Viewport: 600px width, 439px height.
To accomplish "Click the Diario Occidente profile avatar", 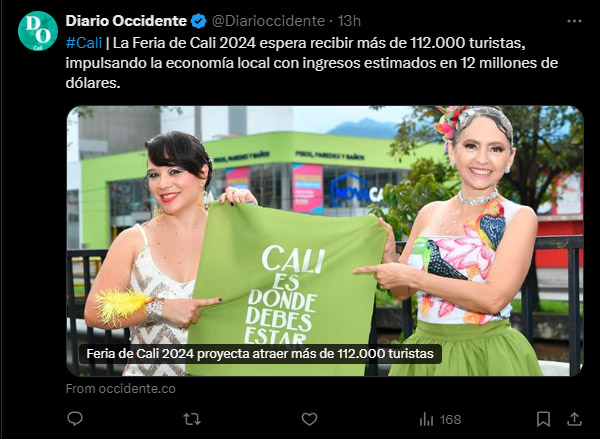I will point(38,31).
